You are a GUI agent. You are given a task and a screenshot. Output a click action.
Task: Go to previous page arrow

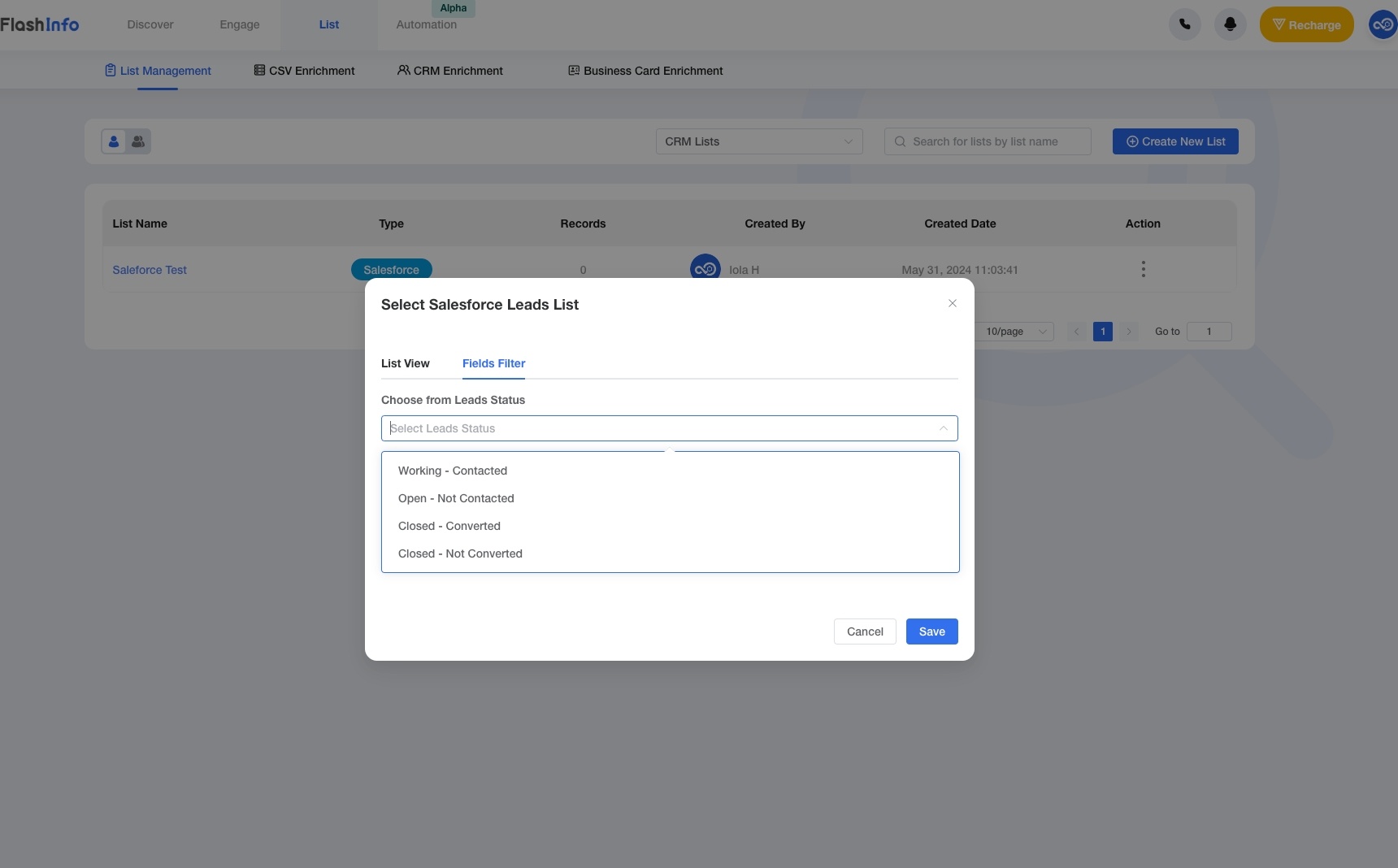1076,332
